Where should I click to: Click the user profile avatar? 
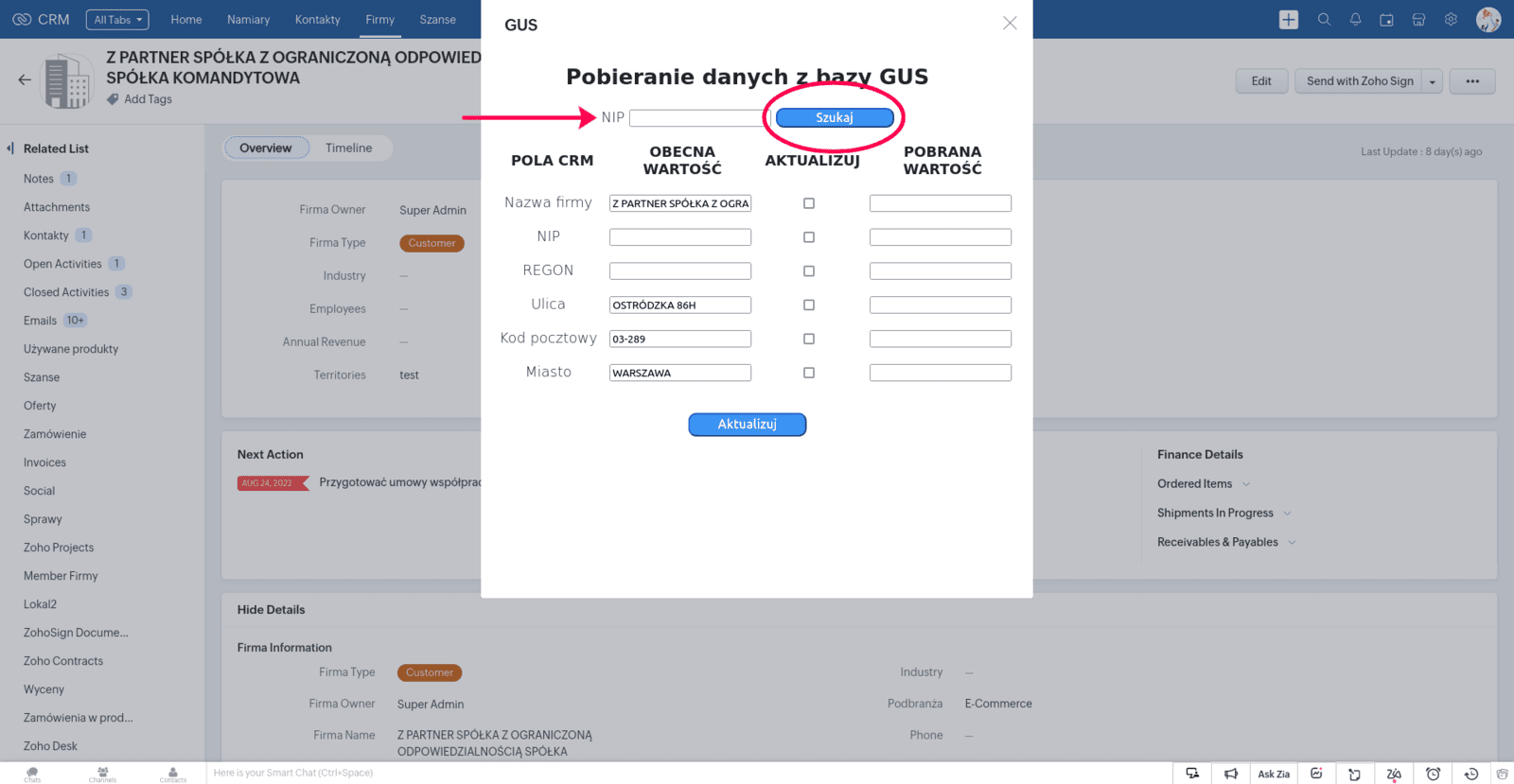coord(1488,20)
